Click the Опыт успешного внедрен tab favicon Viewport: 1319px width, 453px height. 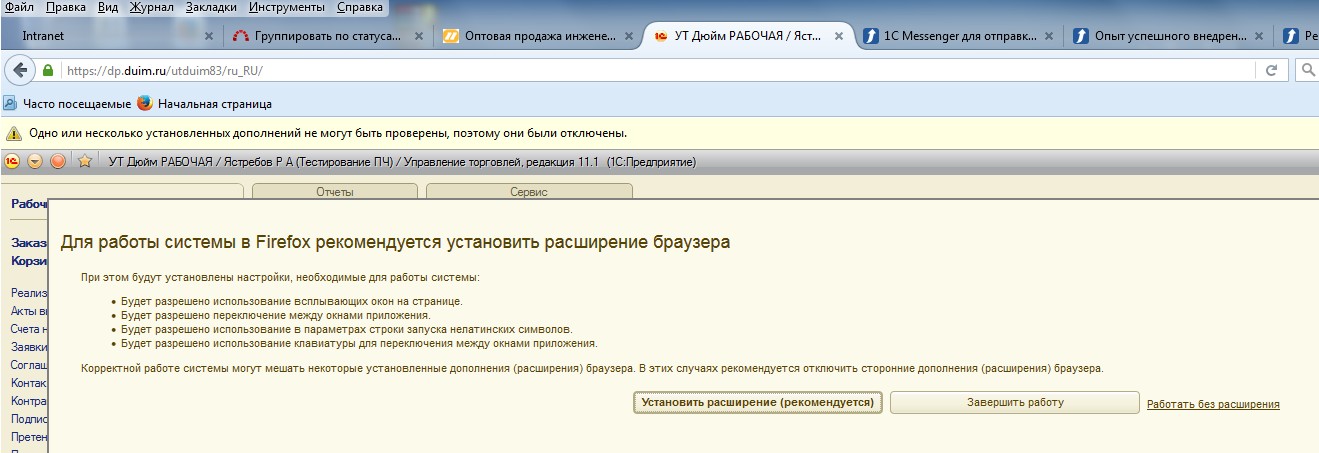click(1081, 36)
